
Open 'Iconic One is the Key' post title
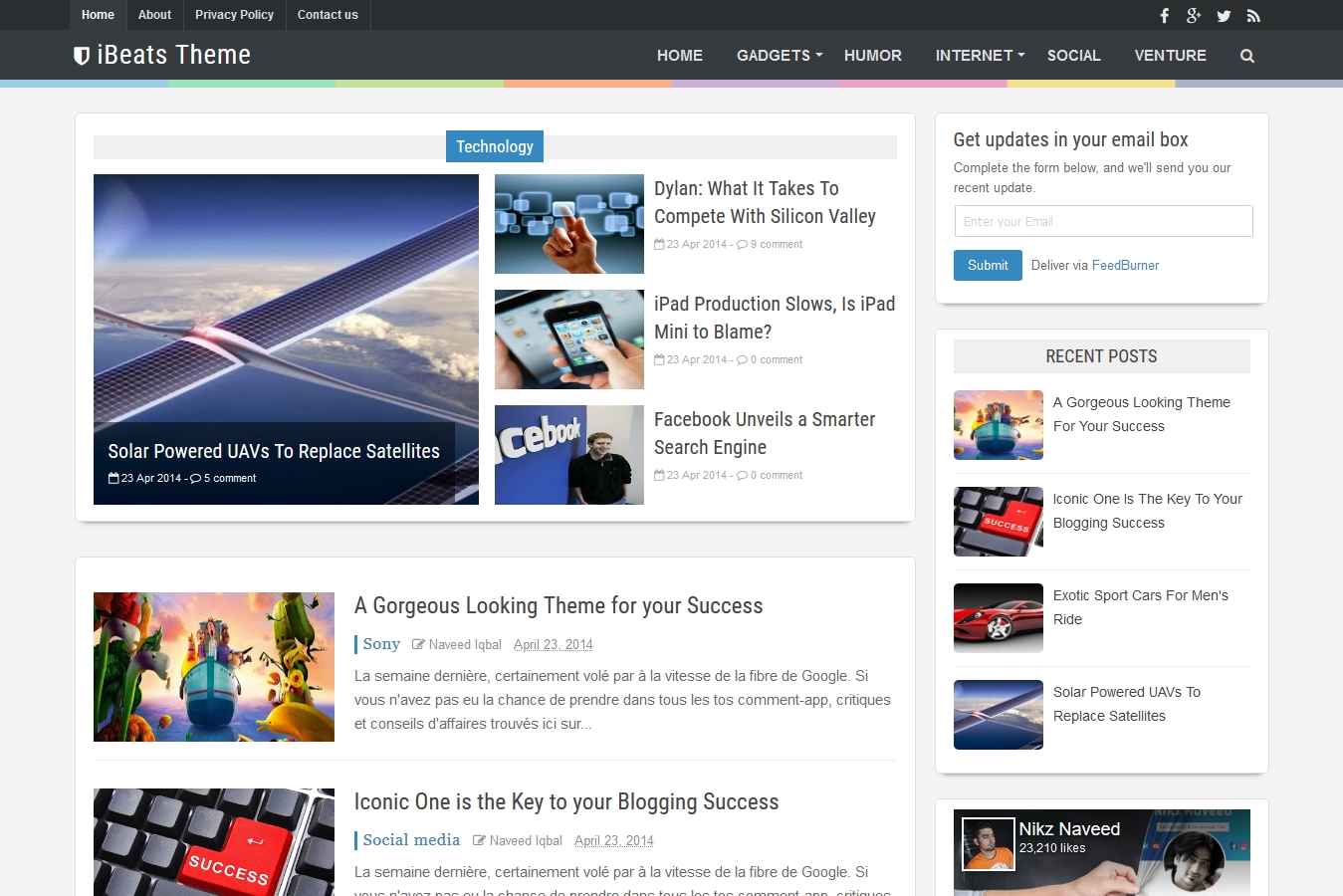tap(566, 801)
